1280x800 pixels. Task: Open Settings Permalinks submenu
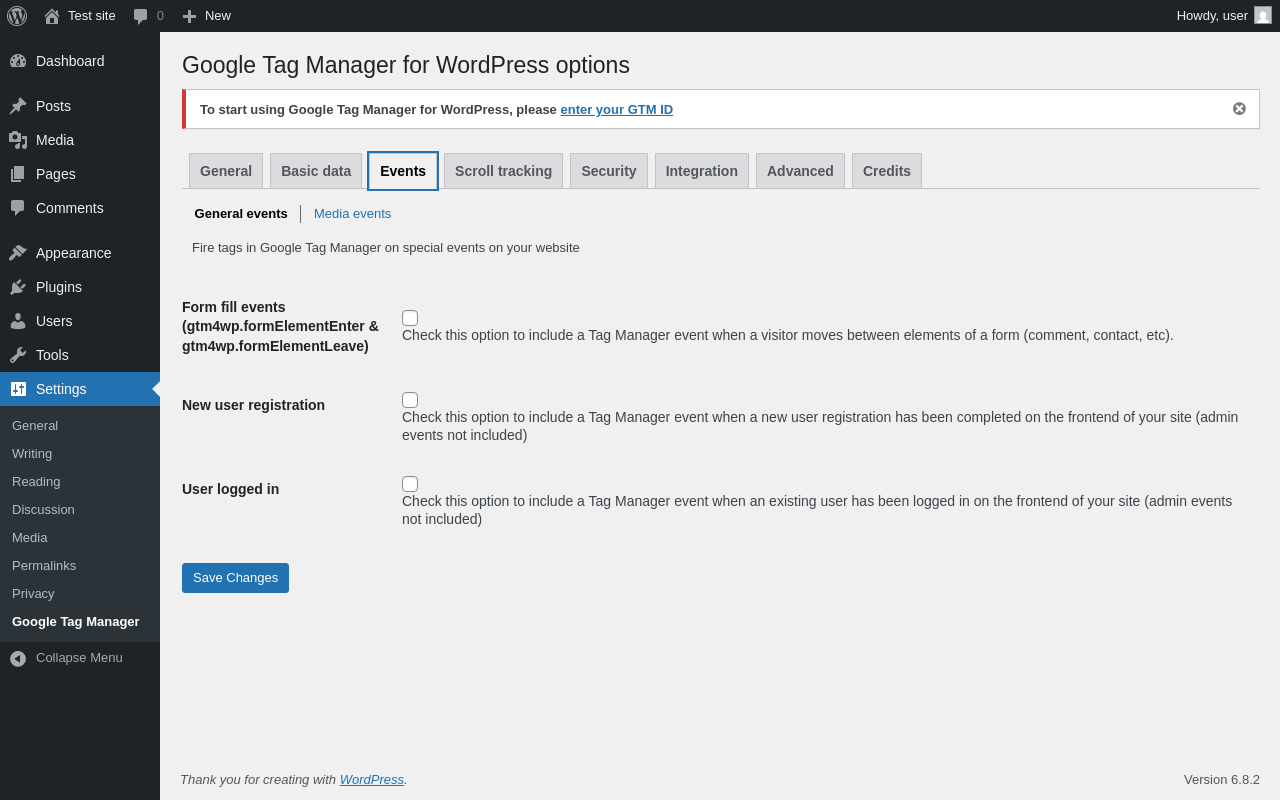pyautogui.click(x=44, y=566)
